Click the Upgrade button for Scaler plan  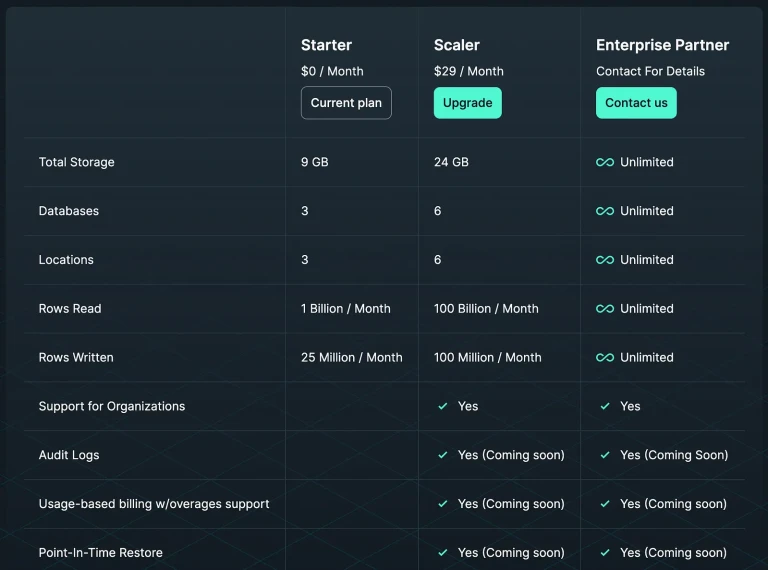pyautogui.click(x=467, y=103)
